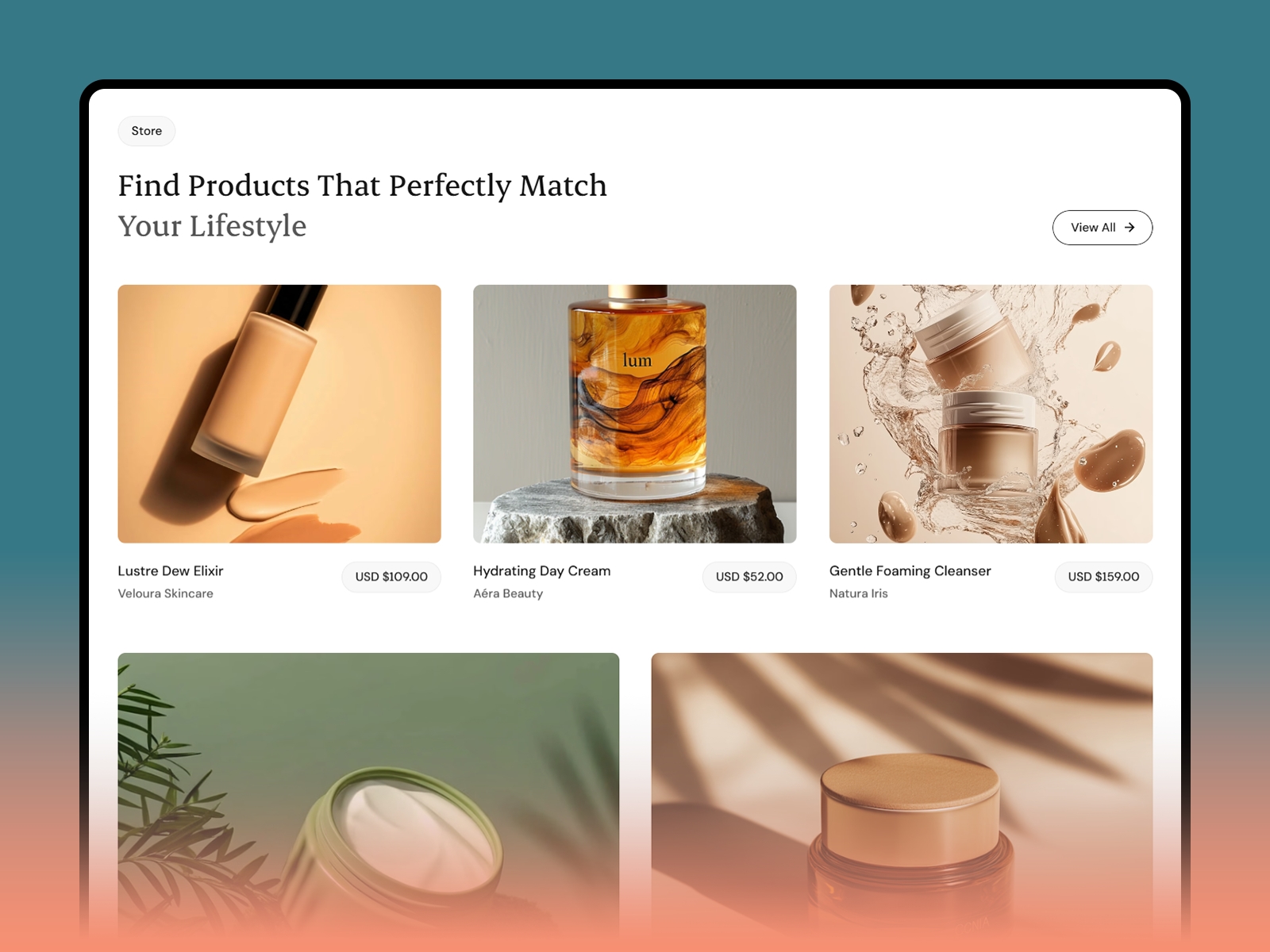Viewport: 1270px width, 952px height.
Task: Open the Veloura Skincare brand link
Action: coord(166,593)
